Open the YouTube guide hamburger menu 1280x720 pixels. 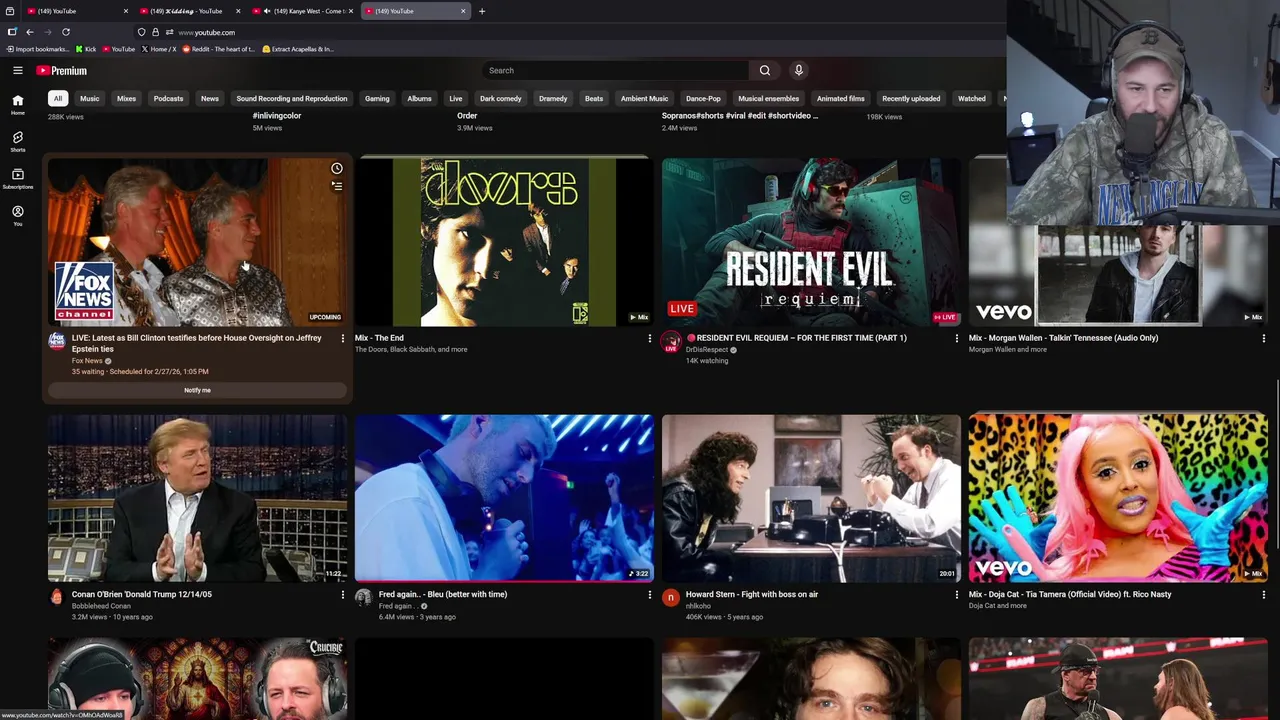pyautogui.click(x=17, y=70)
